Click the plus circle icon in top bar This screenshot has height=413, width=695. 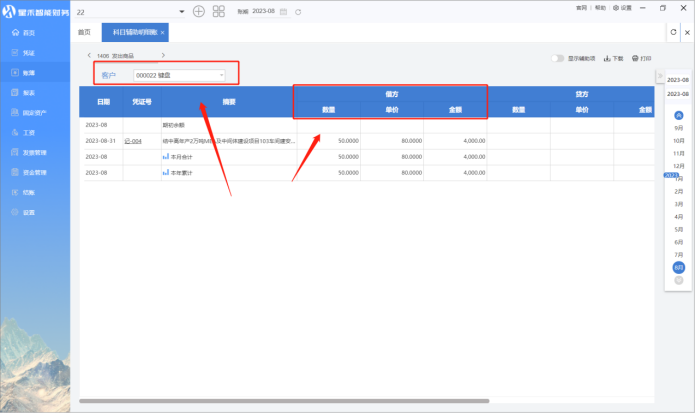[198, 11]
